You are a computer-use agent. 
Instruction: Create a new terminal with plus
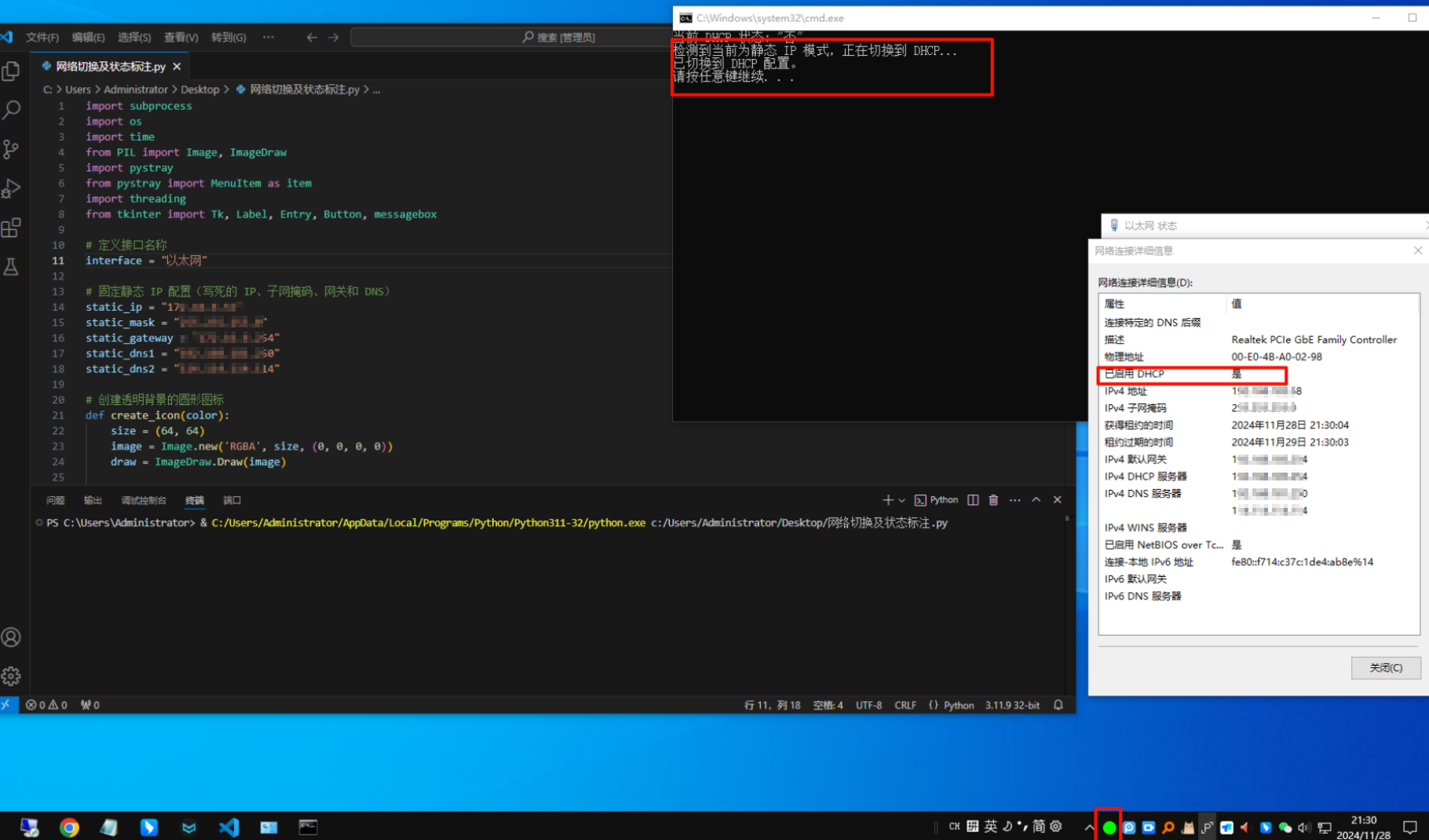pos(887,500)
